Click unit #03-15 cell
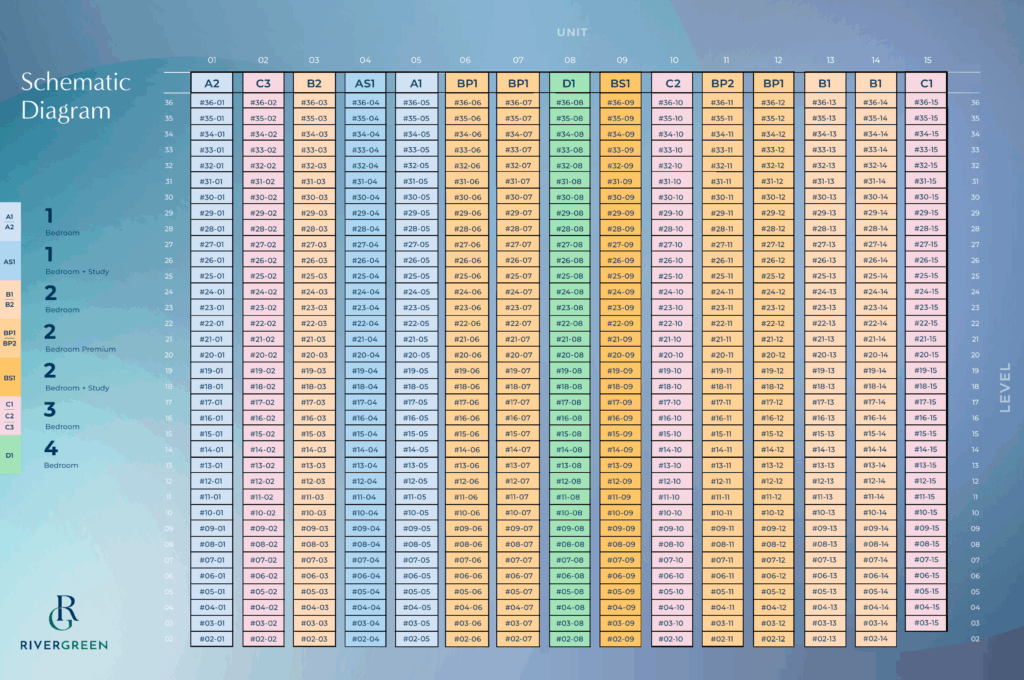The image size is (1024, 680). [926, 623]
